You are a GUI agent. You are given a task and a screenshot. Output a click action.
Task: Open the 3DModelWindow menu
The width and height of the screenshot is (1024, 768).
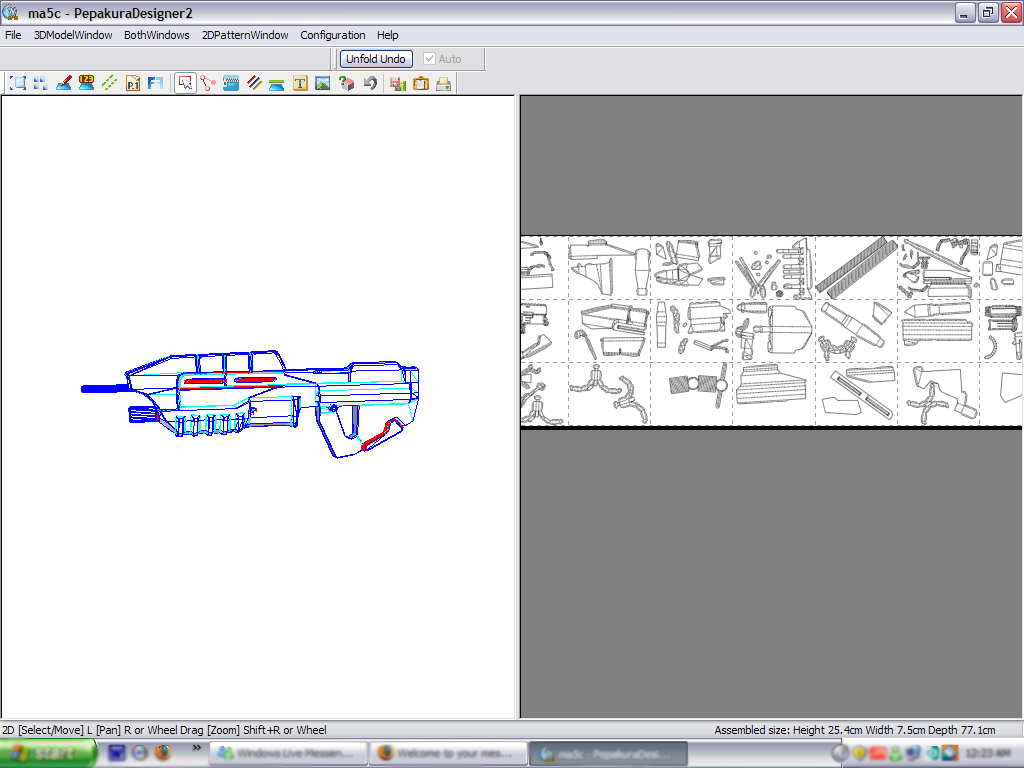click(73, 35)
